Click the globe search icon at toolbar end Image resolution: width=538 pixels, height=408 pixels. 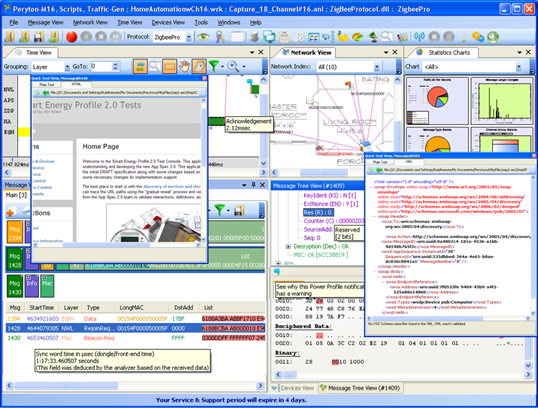493,37
